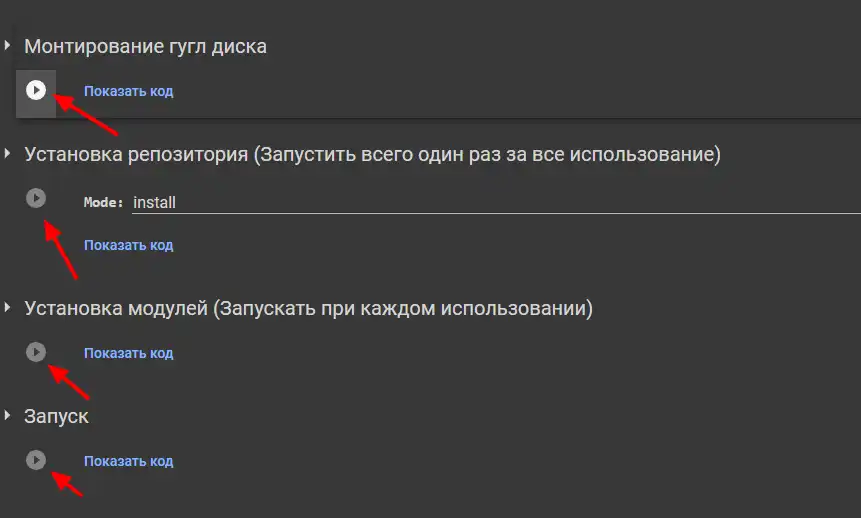The height and width of the screenshot is (518, 861).
Task: Click the word install in Mode
Action: (x=154, y=202)
